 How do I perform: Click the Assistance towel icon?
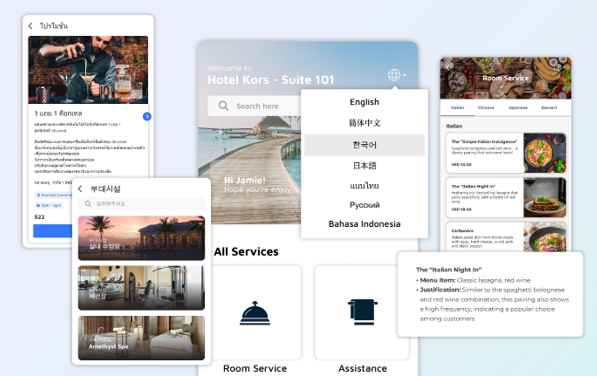(362, 312)
